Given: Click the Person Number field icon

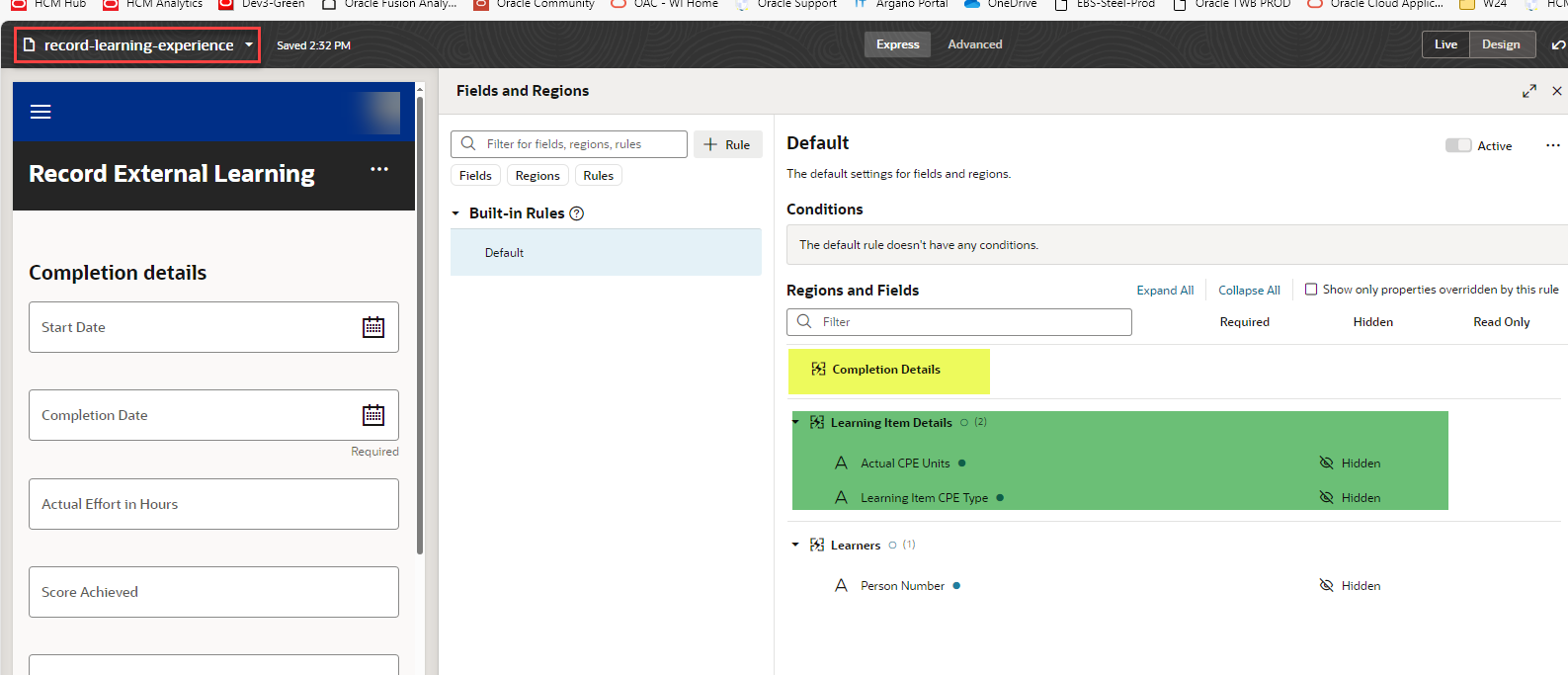Looking at the screenshot, I should click(x=841, y=585).
